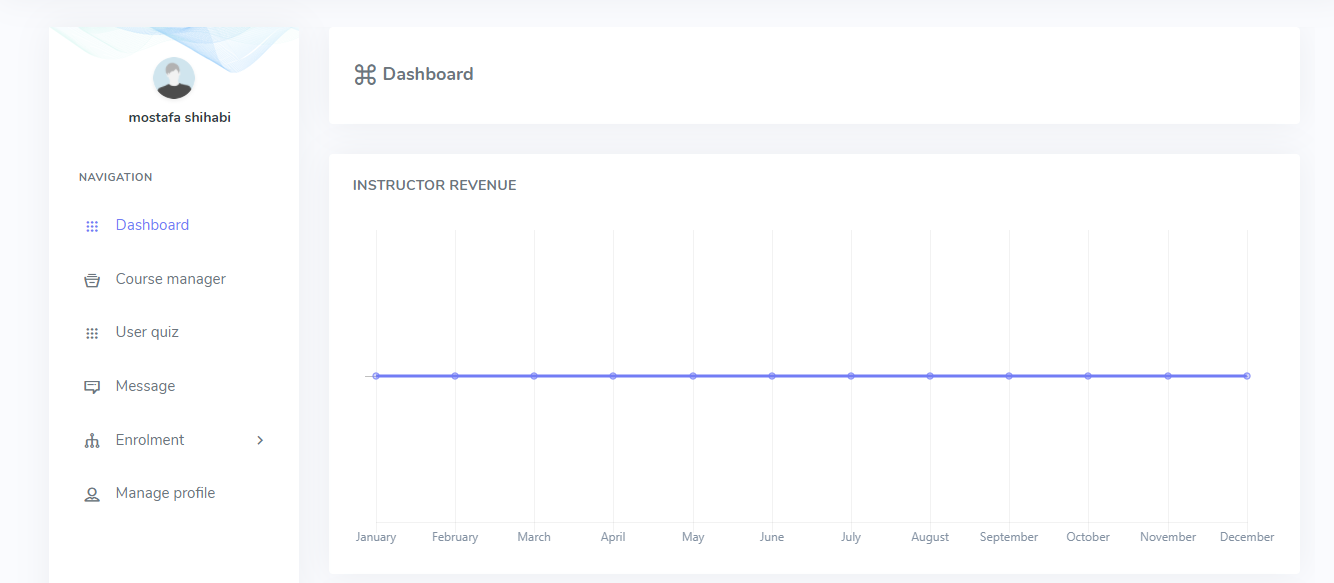
Task: Click the Manage profile person icon
Action: 92,494
